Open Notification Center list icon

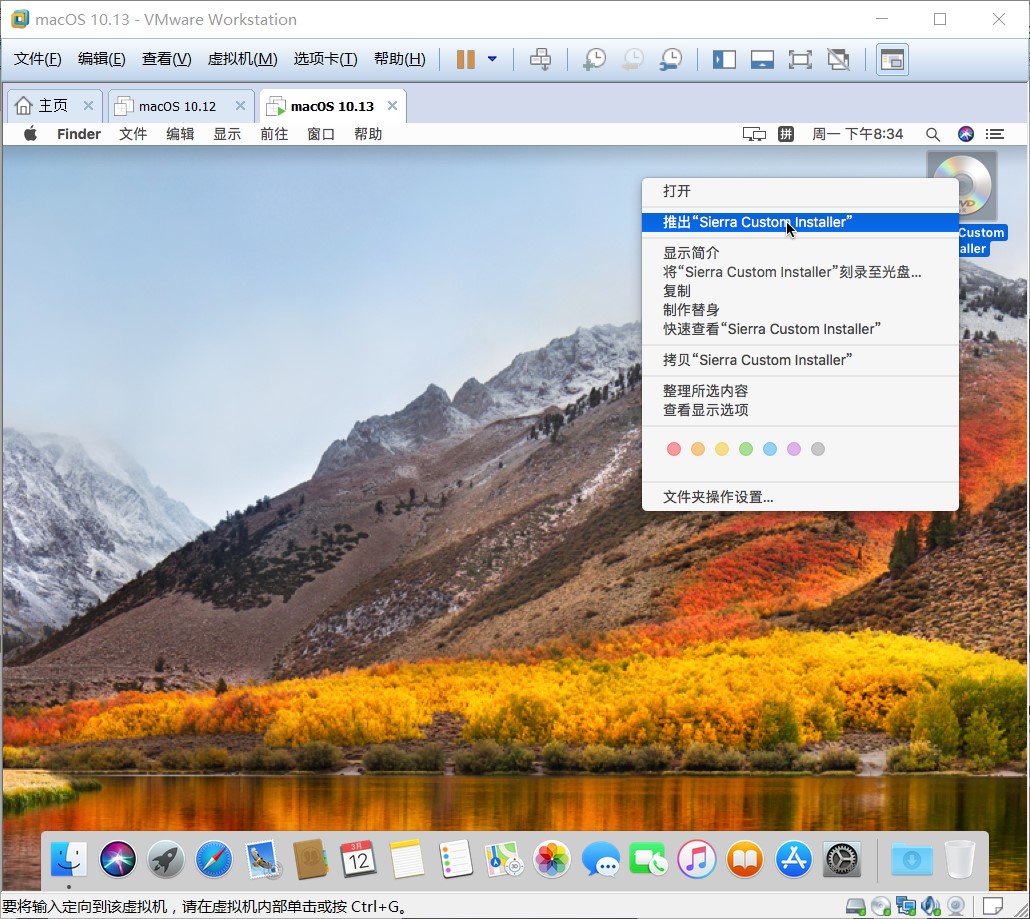995,134
